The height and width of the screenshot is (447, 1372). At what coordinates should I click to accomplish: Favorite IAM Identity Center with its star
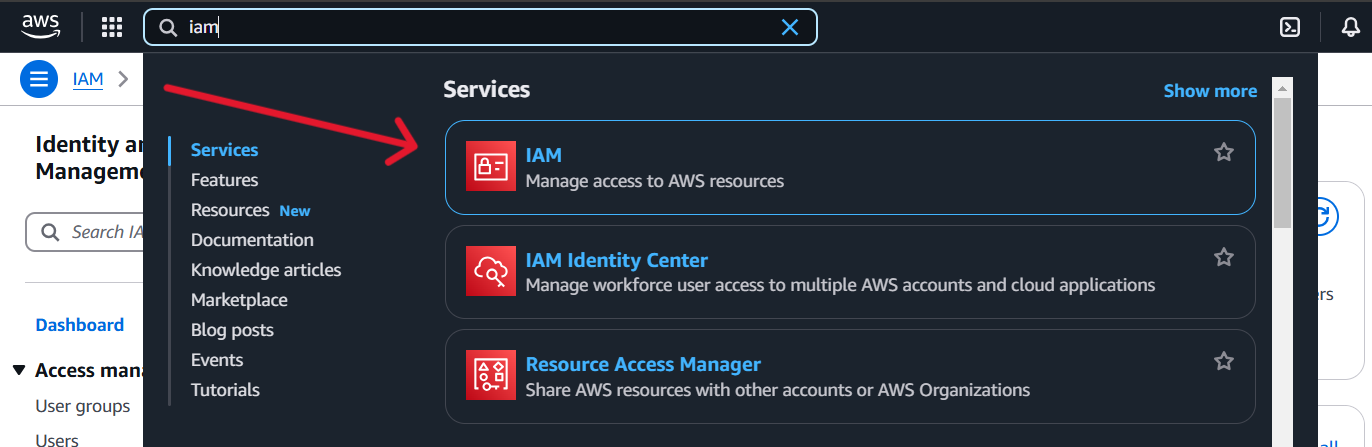click(1224, 257)
